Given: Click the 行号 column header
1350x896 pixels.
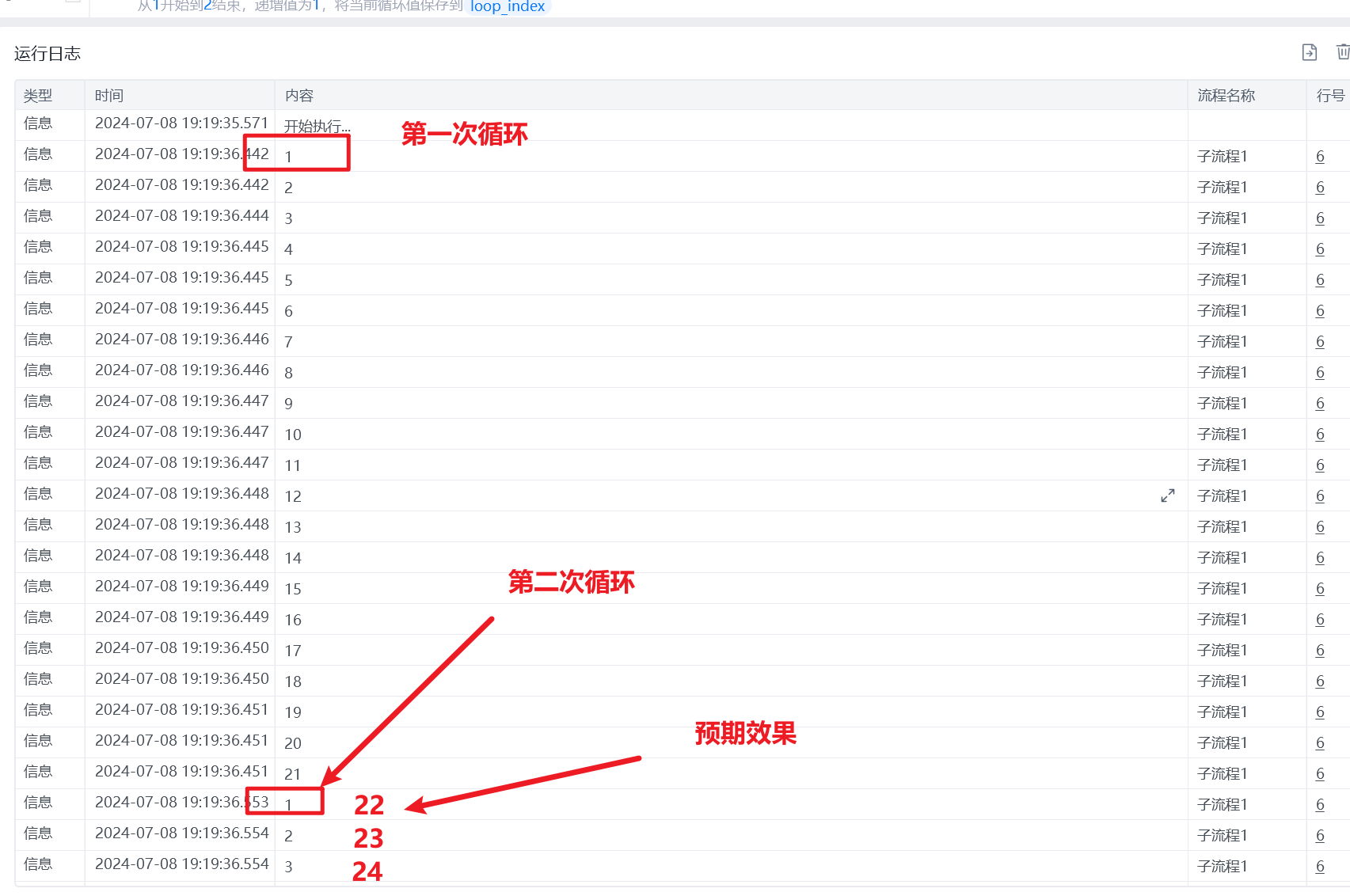Looking at the screenshot, I should point(1330,96).
